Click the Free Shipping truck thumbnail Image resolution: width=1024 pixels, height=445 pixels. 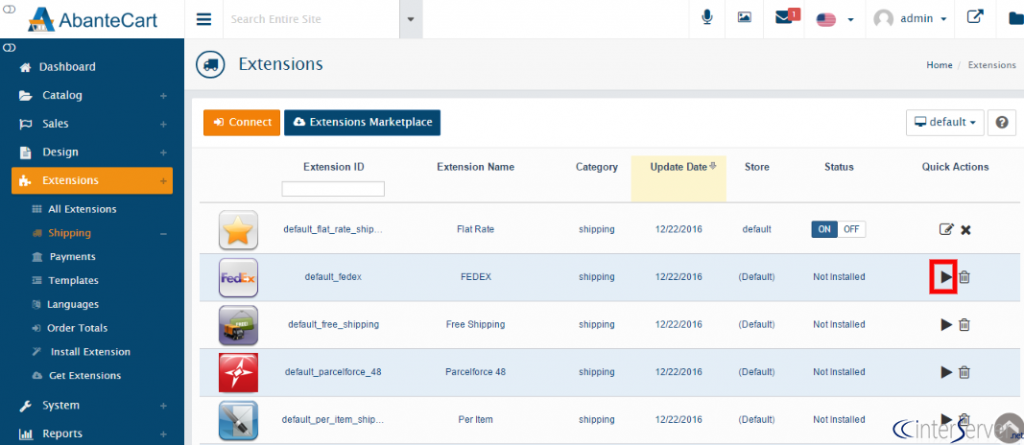coord(238,325)
